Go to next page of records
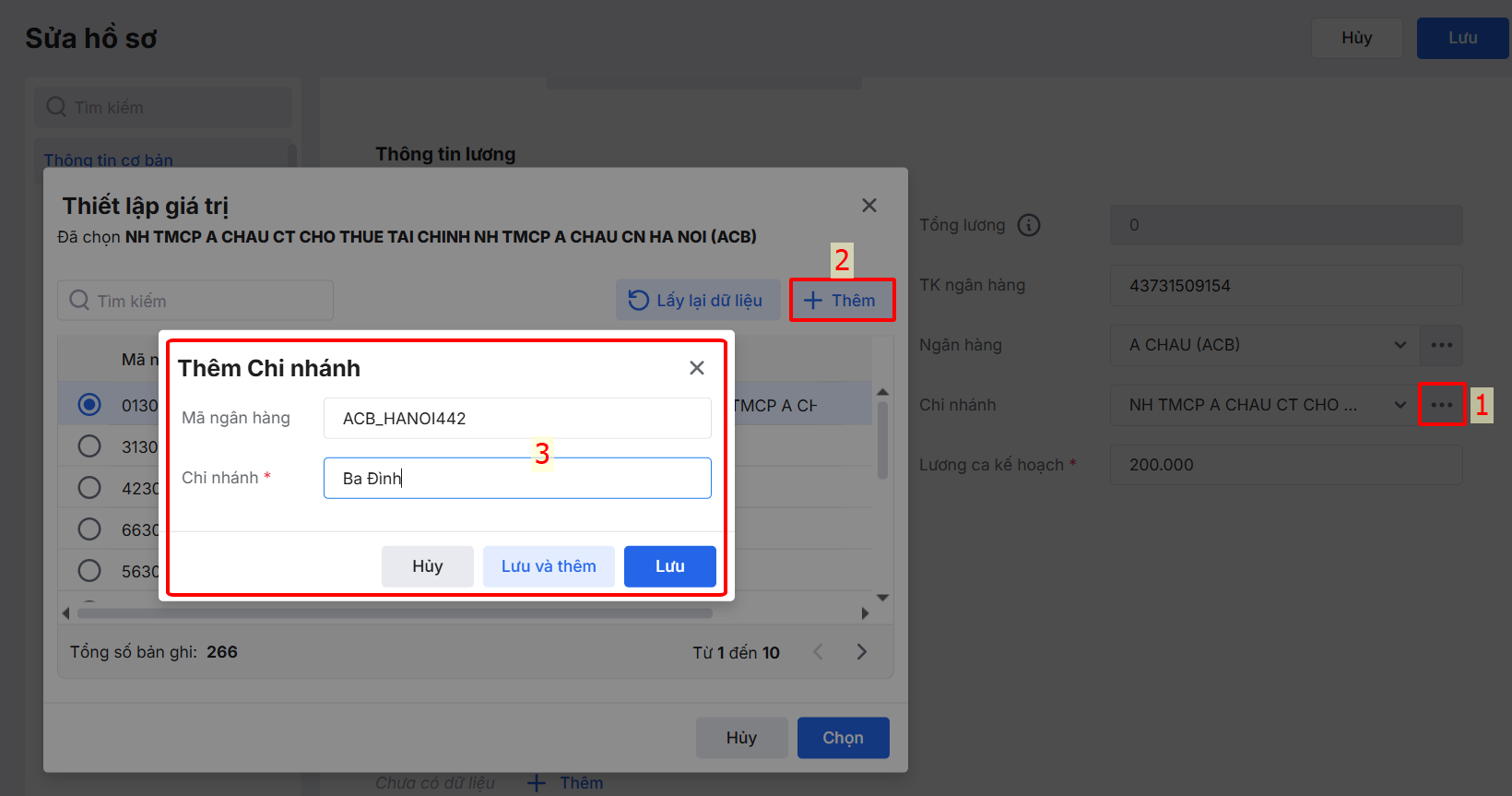Viewport: 1512px width, 796px height. point(861,652)
